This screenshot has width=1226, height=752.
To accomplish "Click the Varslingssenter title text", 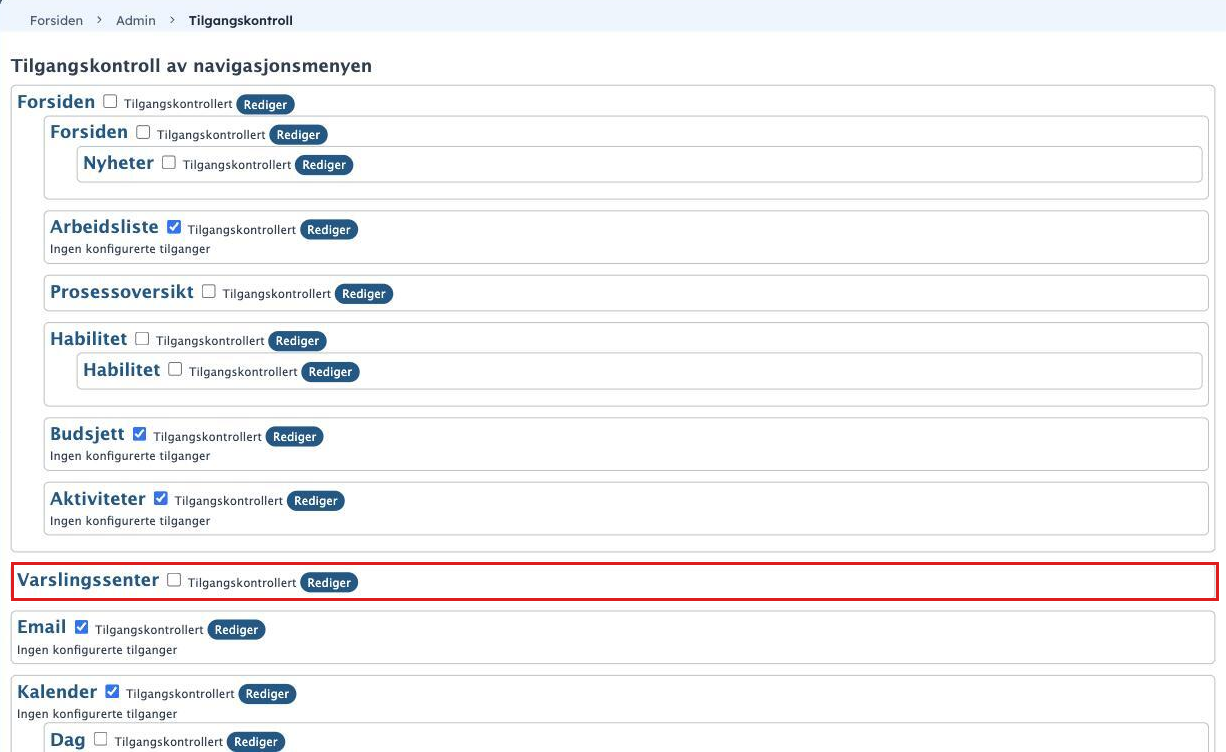I will point(88,580).
